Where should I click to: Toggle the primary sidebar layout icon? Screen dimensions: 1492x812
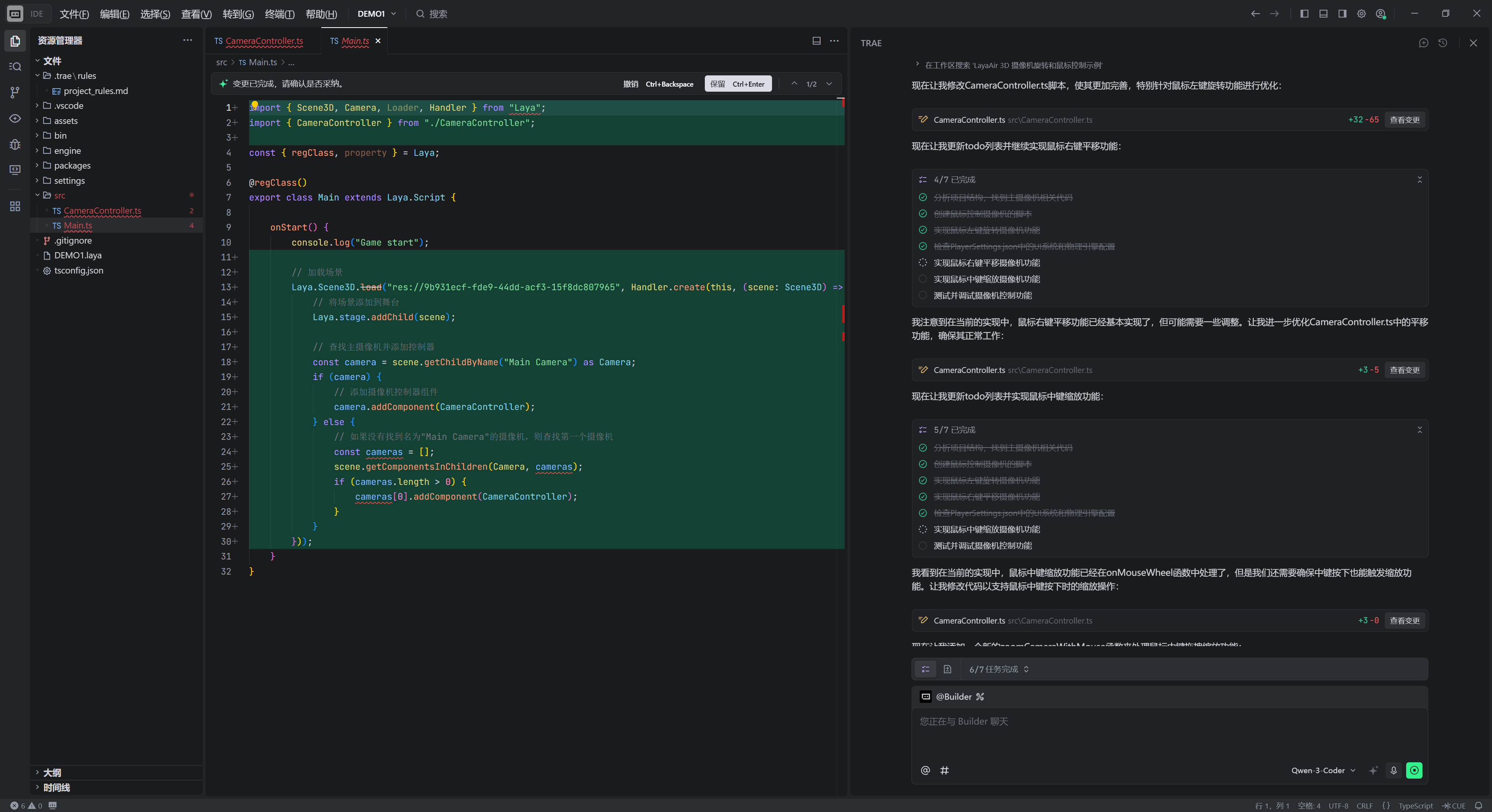1304,14
